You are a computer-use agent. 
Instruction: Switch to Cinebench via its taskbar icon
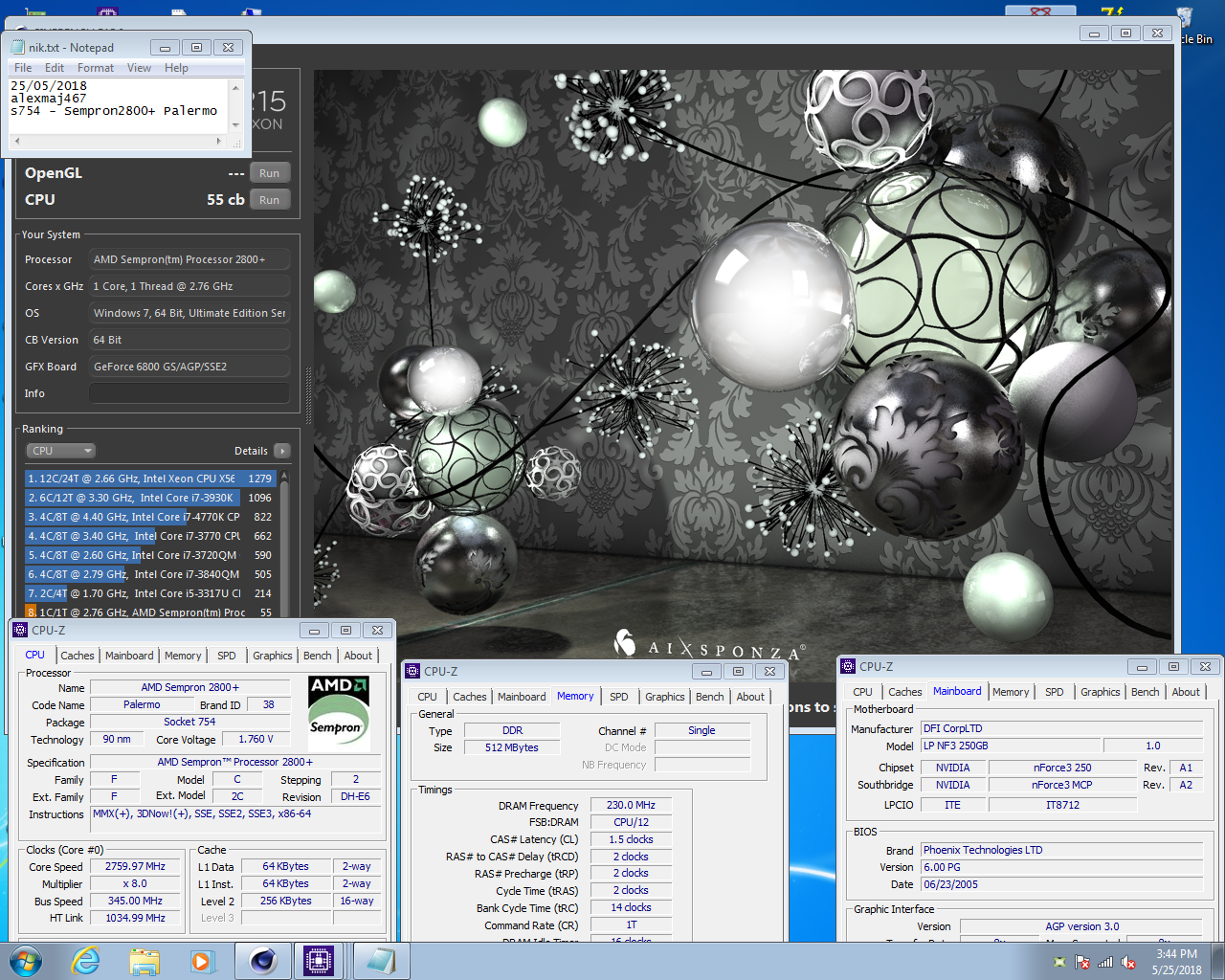[x=262, y=961]
